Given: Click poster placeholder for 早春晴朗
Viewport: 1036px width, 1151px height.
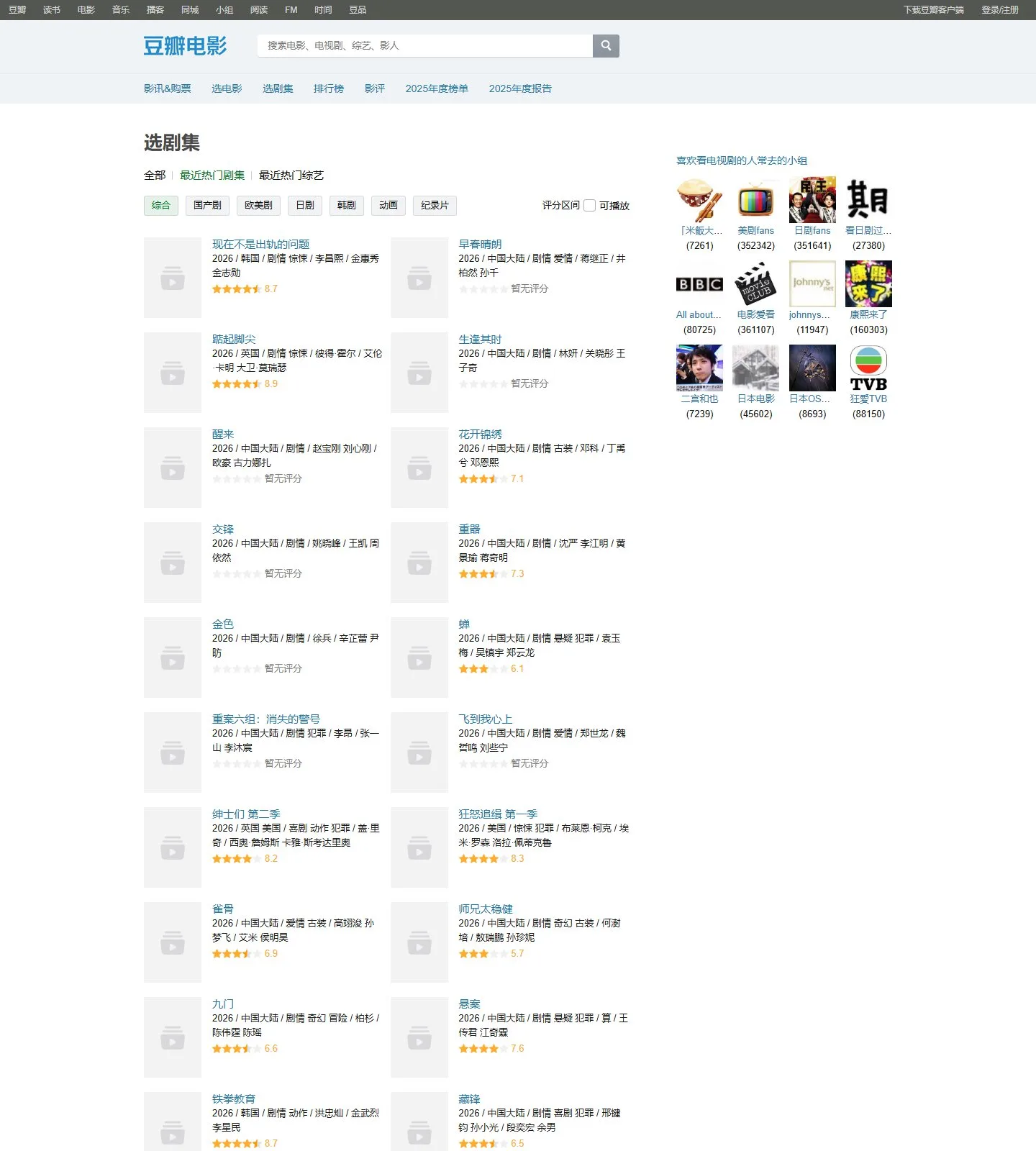Looking at the screenshot, I should (419, 278).
